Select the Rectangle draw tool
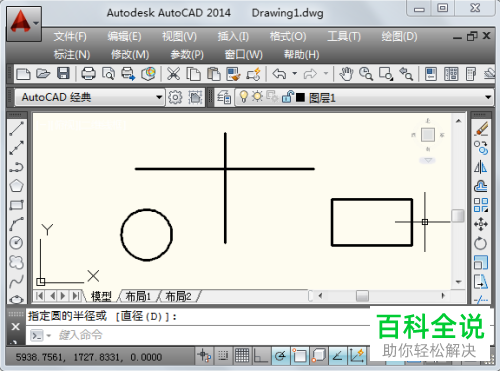Screen dimensions: 500x371 click(x=16, y=205)
